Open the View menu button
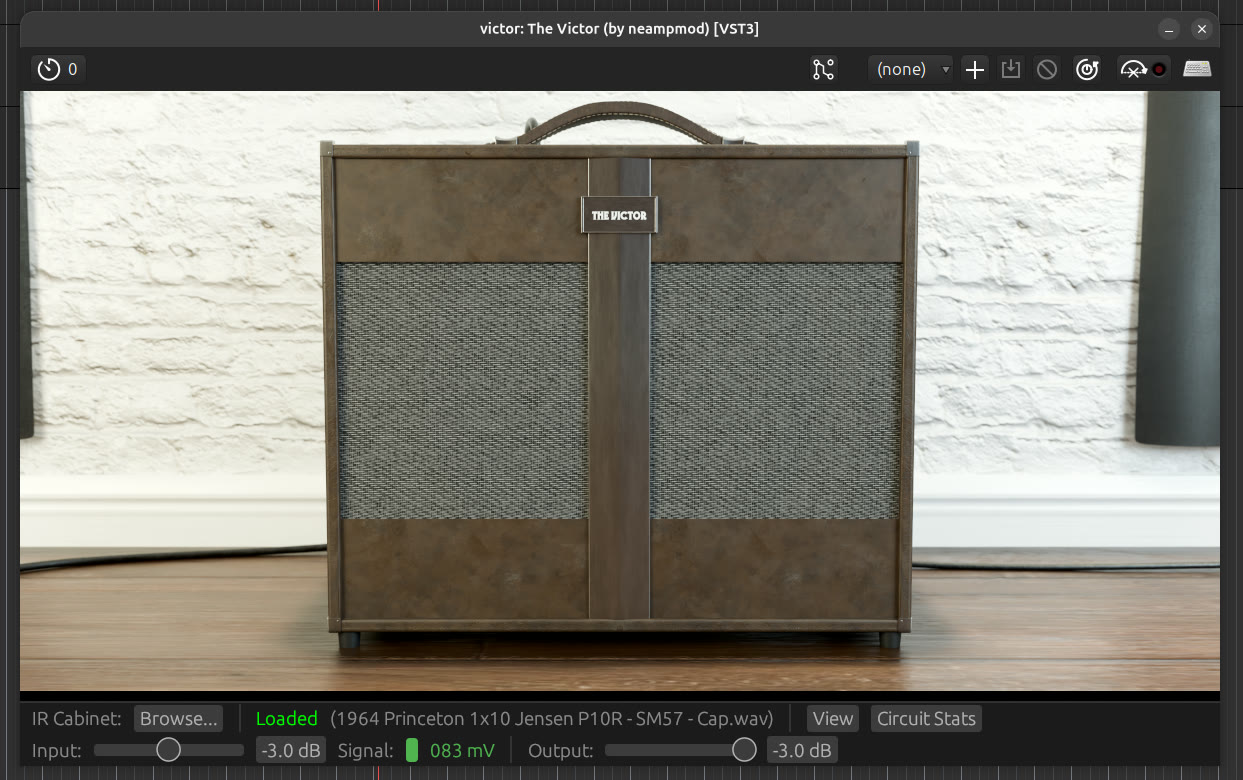 point(833,718)
